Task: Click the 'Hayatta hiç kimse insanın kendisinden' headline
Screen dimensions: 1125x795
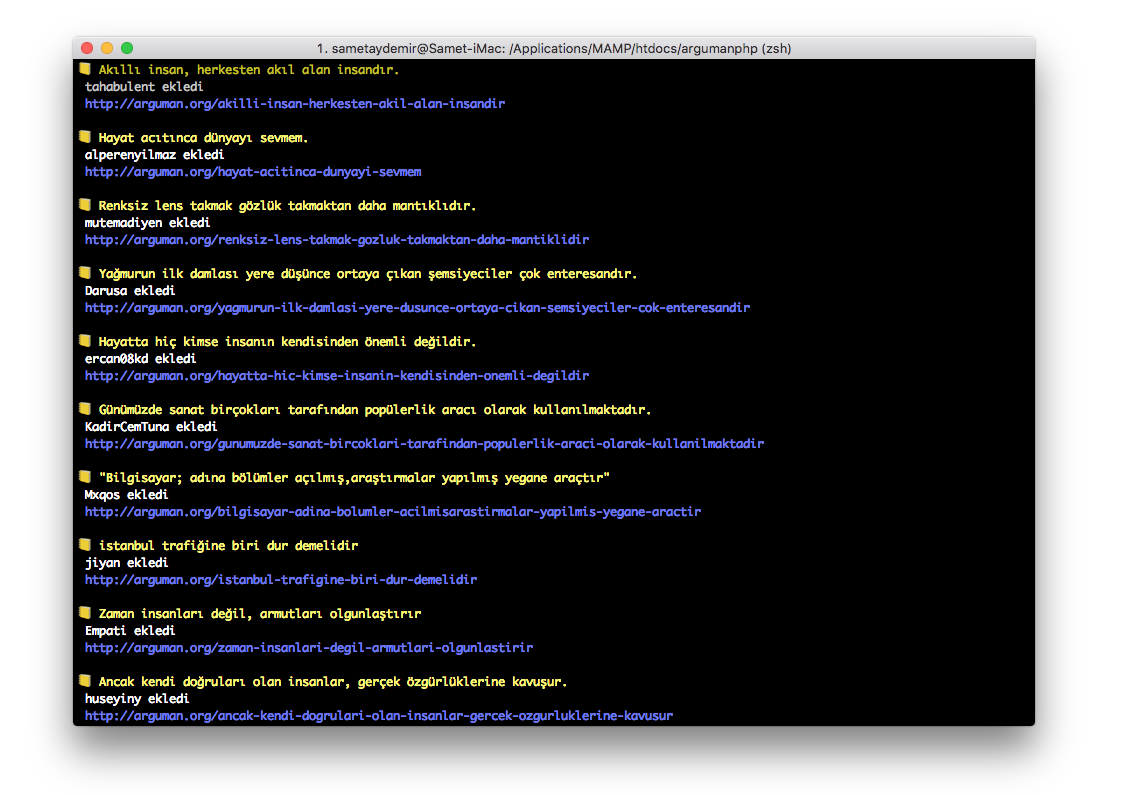Action: (288, 342)
